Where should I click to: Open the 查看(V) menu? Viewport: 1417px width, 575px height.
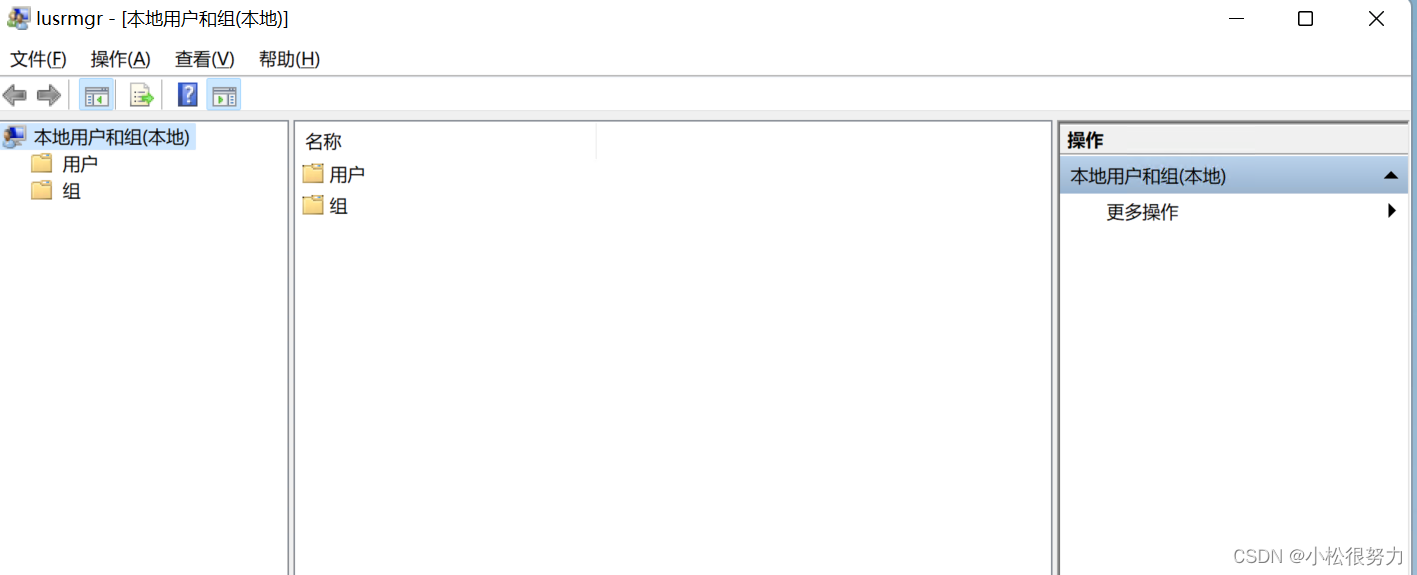tap(204, 59)
